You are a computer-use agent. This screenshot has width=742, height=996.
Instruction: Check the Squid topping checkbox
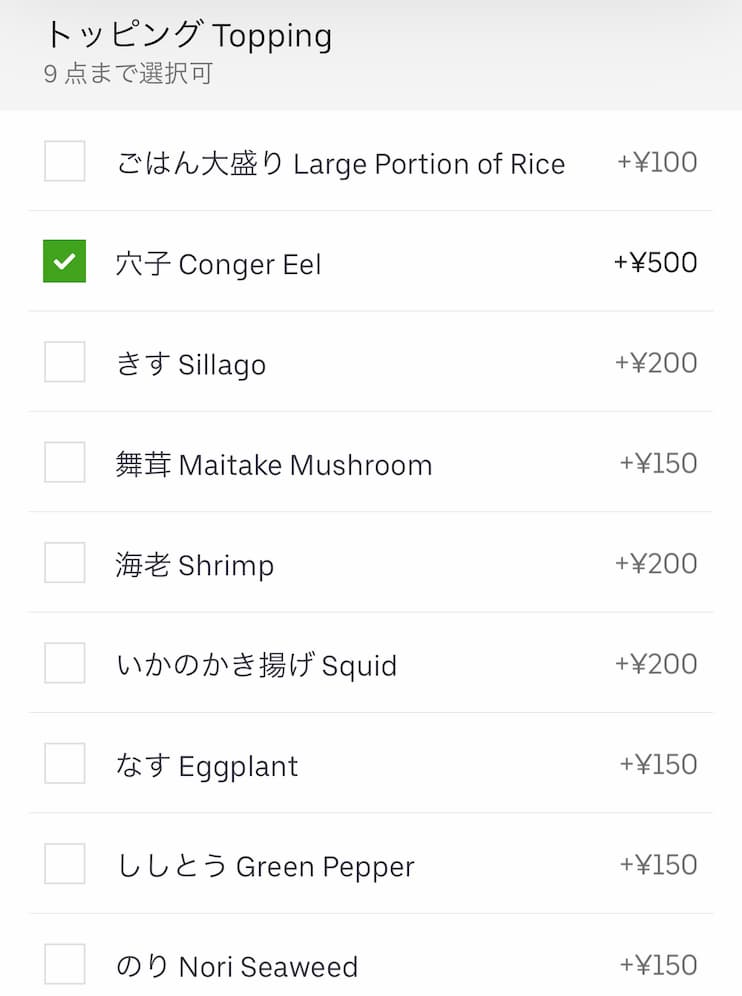tap(65, 663)
